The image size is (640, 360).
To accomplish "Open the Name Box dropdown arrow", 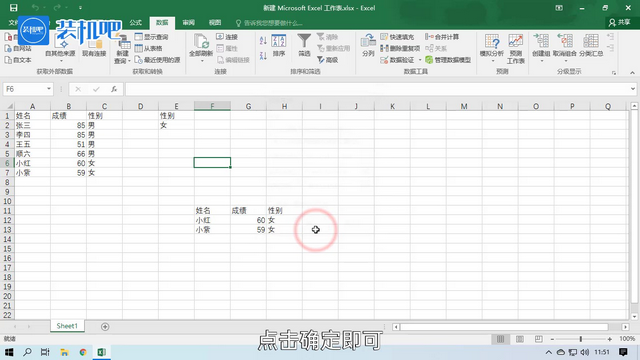I will coord(49,89).
